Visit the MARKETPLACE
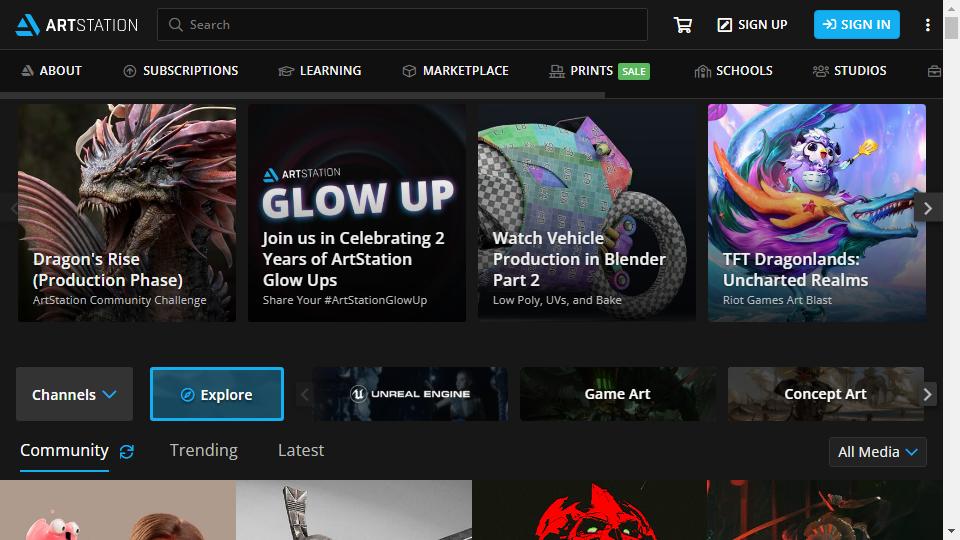The height and width of the screenshot is (540, 960). point(456,71)
